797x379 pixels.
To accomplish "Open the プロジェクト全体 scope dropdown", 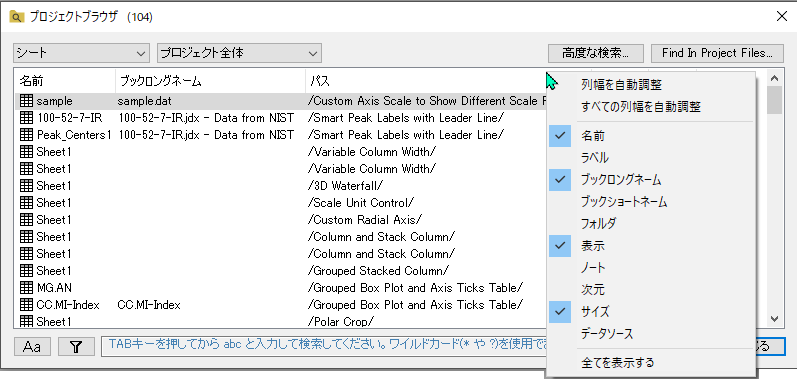I will pos(239,53).
